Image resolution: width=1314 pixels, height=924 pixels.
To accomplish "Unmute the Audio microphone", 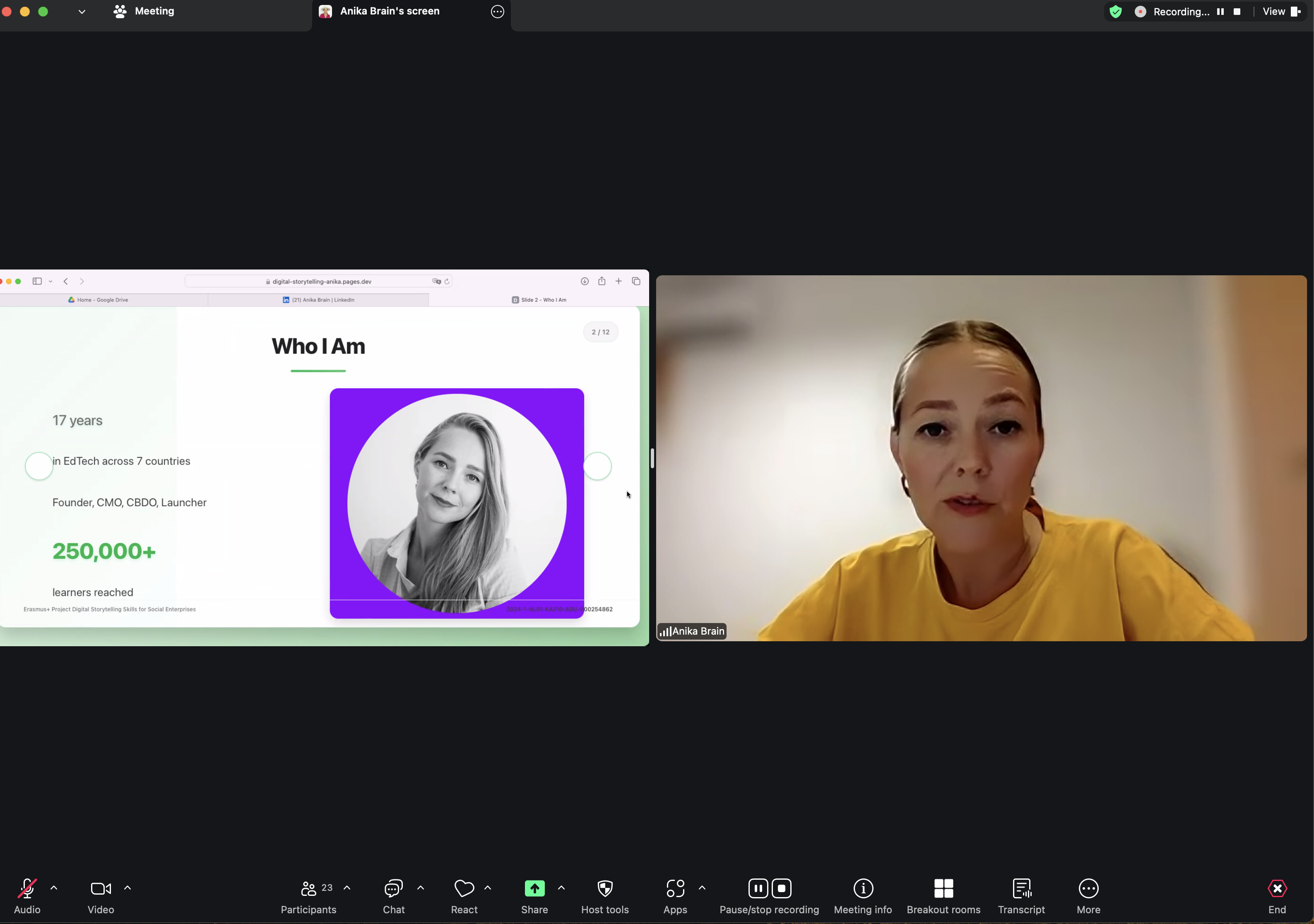I will 27,888.
